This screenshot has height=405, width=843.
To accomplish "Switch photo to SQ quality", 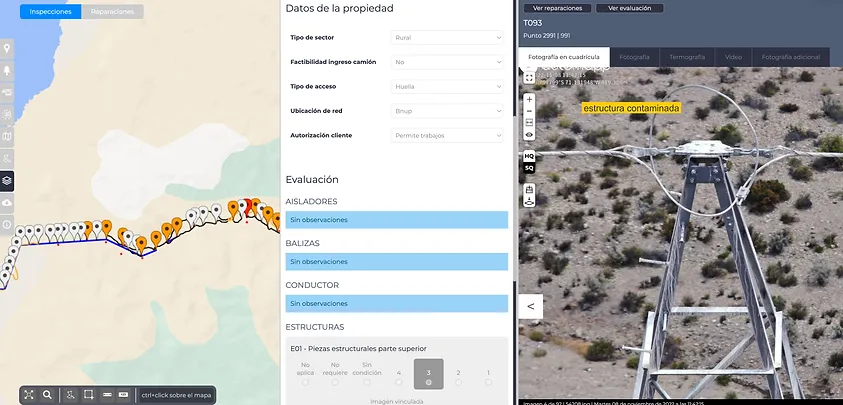I will [x=529, y=168].
